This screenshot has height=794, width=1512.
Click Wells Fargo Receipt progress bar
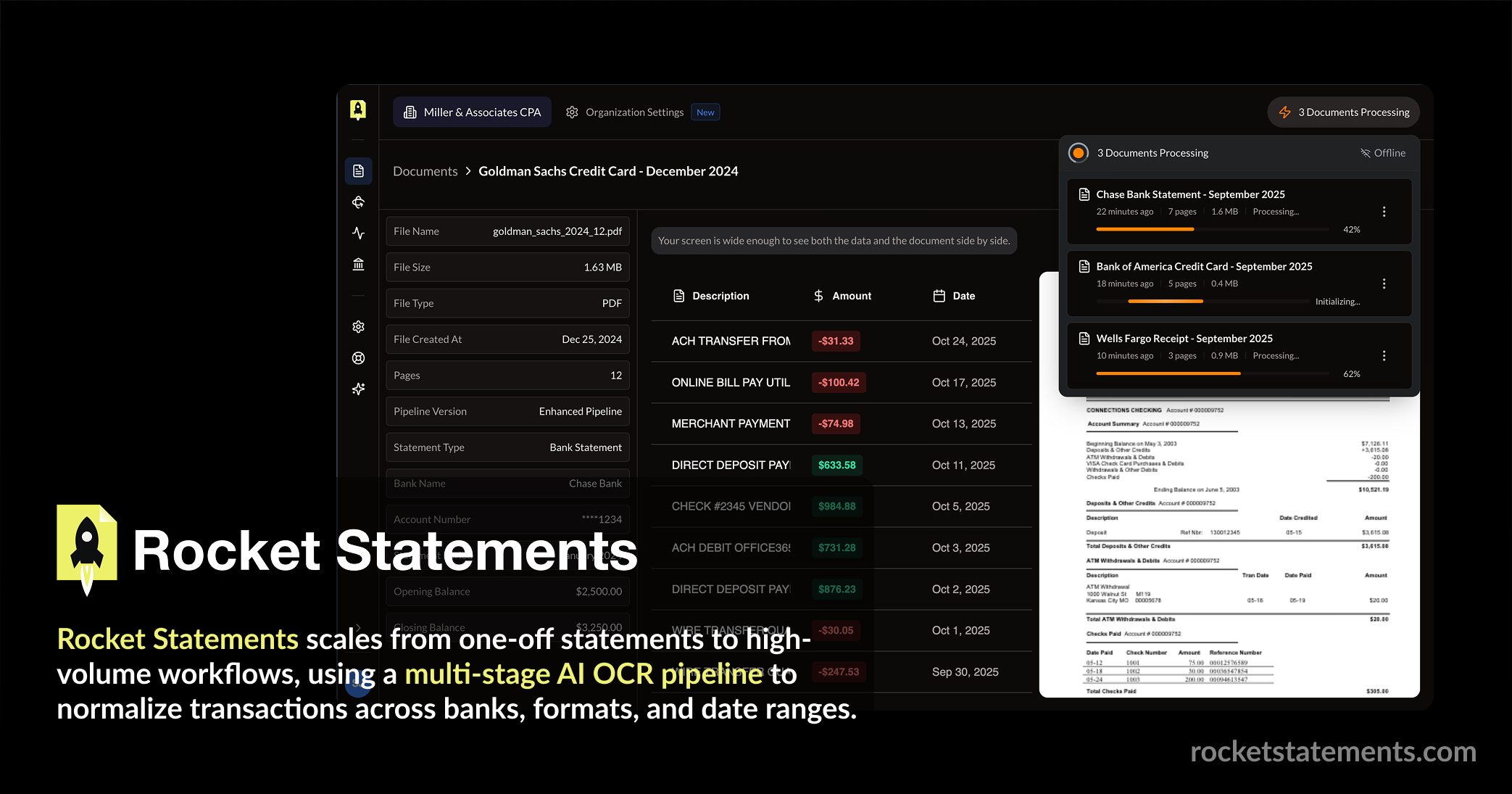pyautogui.click(x=1213, y=373)
